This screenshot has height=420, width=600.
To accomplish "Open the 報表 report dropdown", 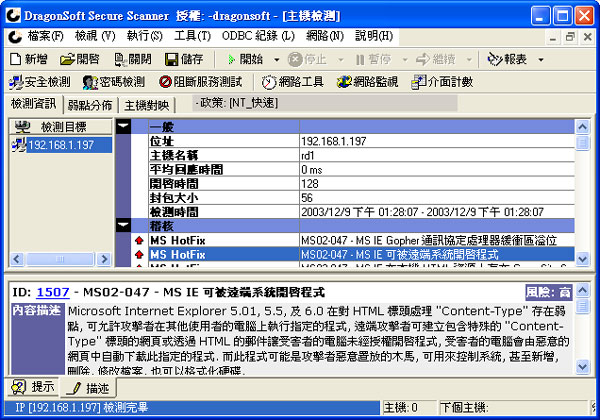I will click(x=512, y=59).
